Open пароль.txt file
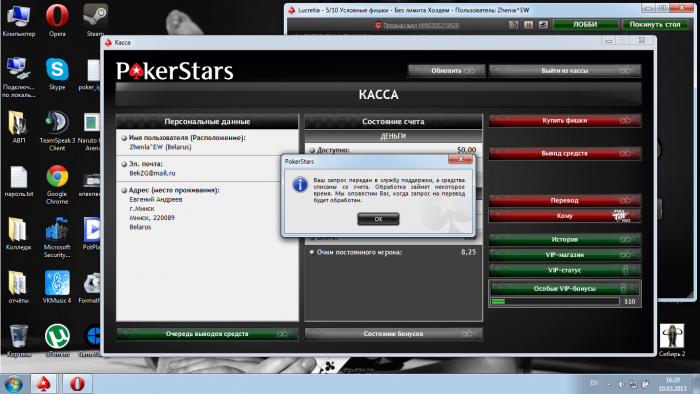Screen dimensions: 700x394 18,181
